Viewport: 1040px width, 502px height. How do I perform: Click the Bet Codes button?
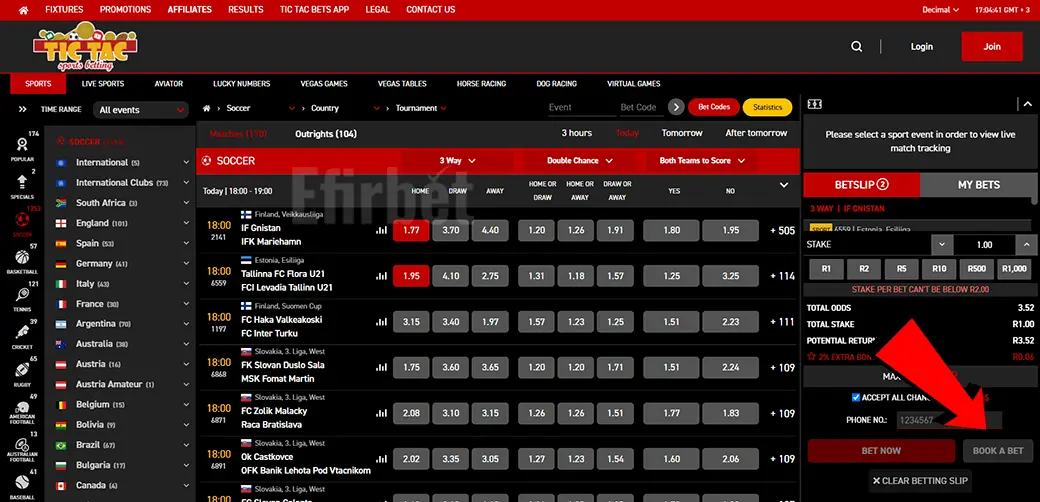coord(714,107)
